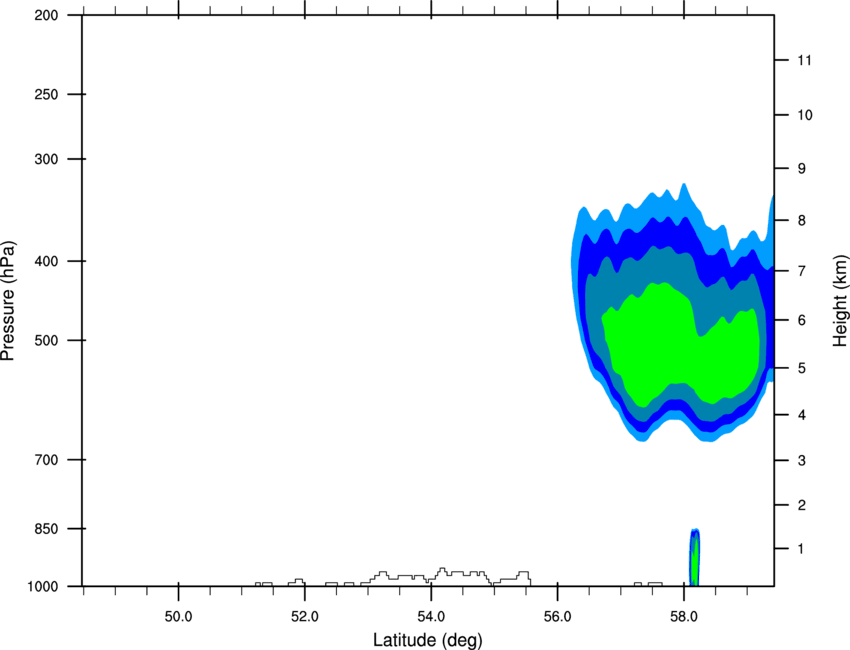This screenshot has height=650, width=850.
Task: Click the 'Pressure (hPa)' axis title
Action: pos(8,301)
